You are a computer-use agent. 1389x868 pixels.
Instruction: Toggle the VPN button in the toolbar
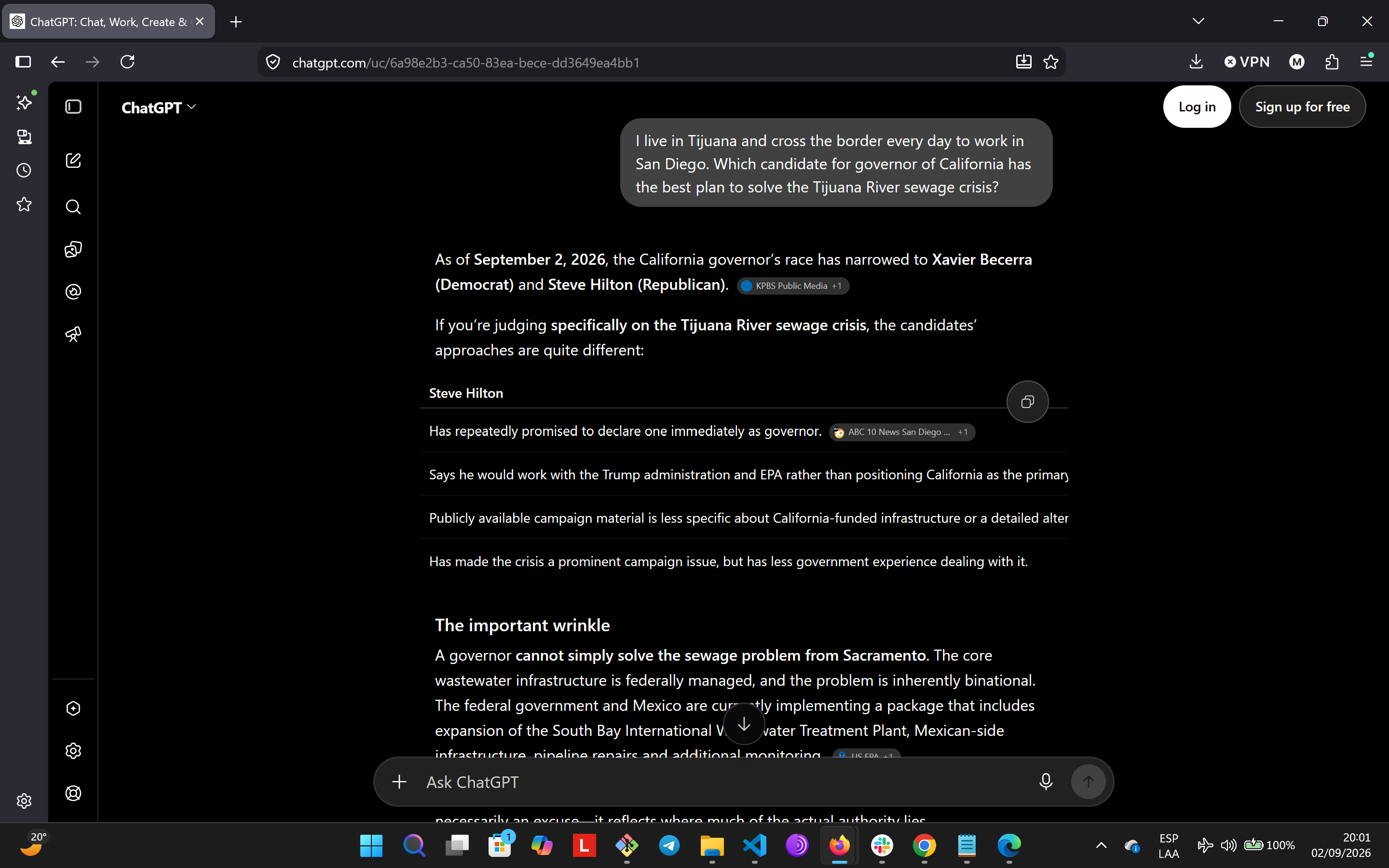coord(1247,62)
